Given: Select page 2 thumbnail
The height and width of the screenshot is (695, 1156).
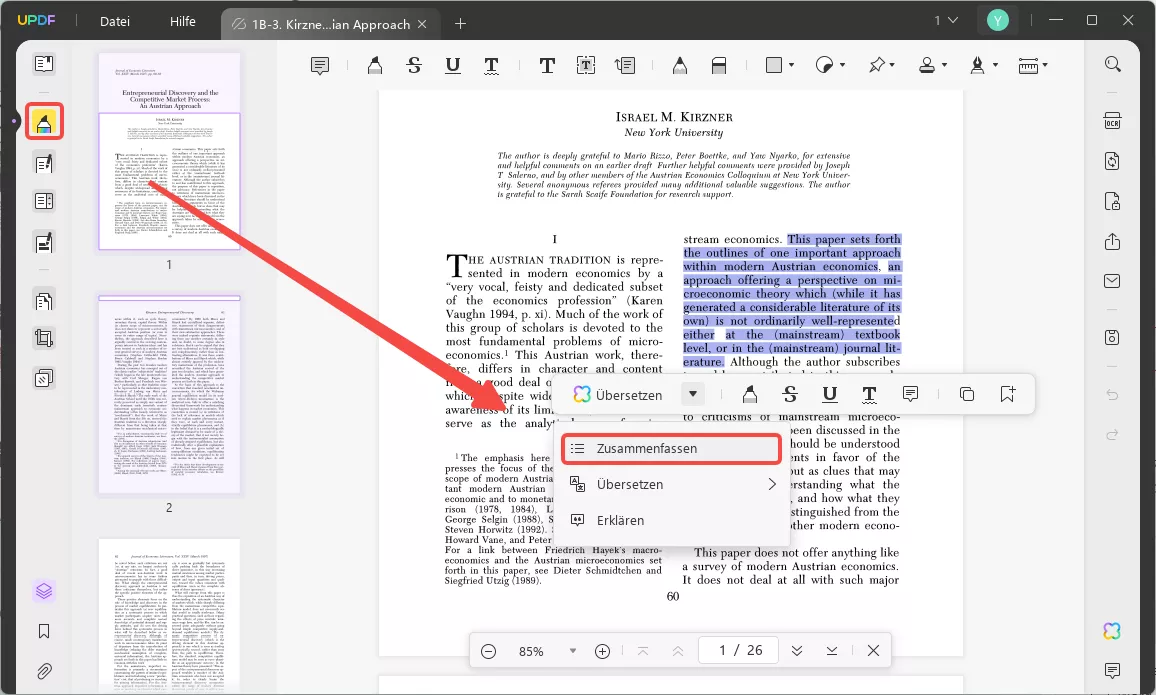Looking at the screenshot, I should [x=170, y=394].
